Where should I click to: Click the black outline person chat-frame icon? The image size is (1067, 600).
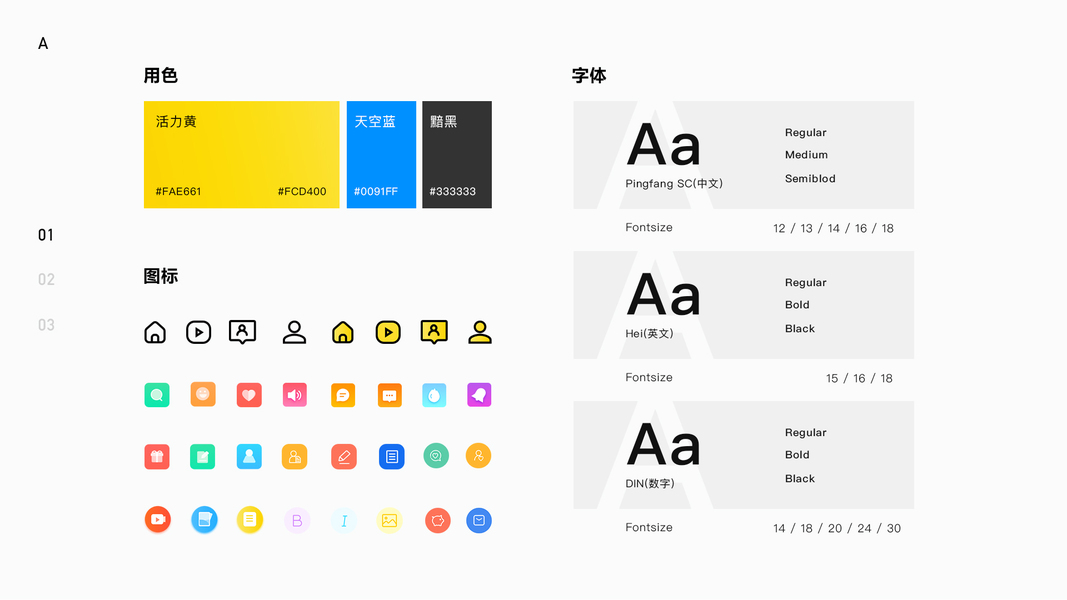click(242, 332)
